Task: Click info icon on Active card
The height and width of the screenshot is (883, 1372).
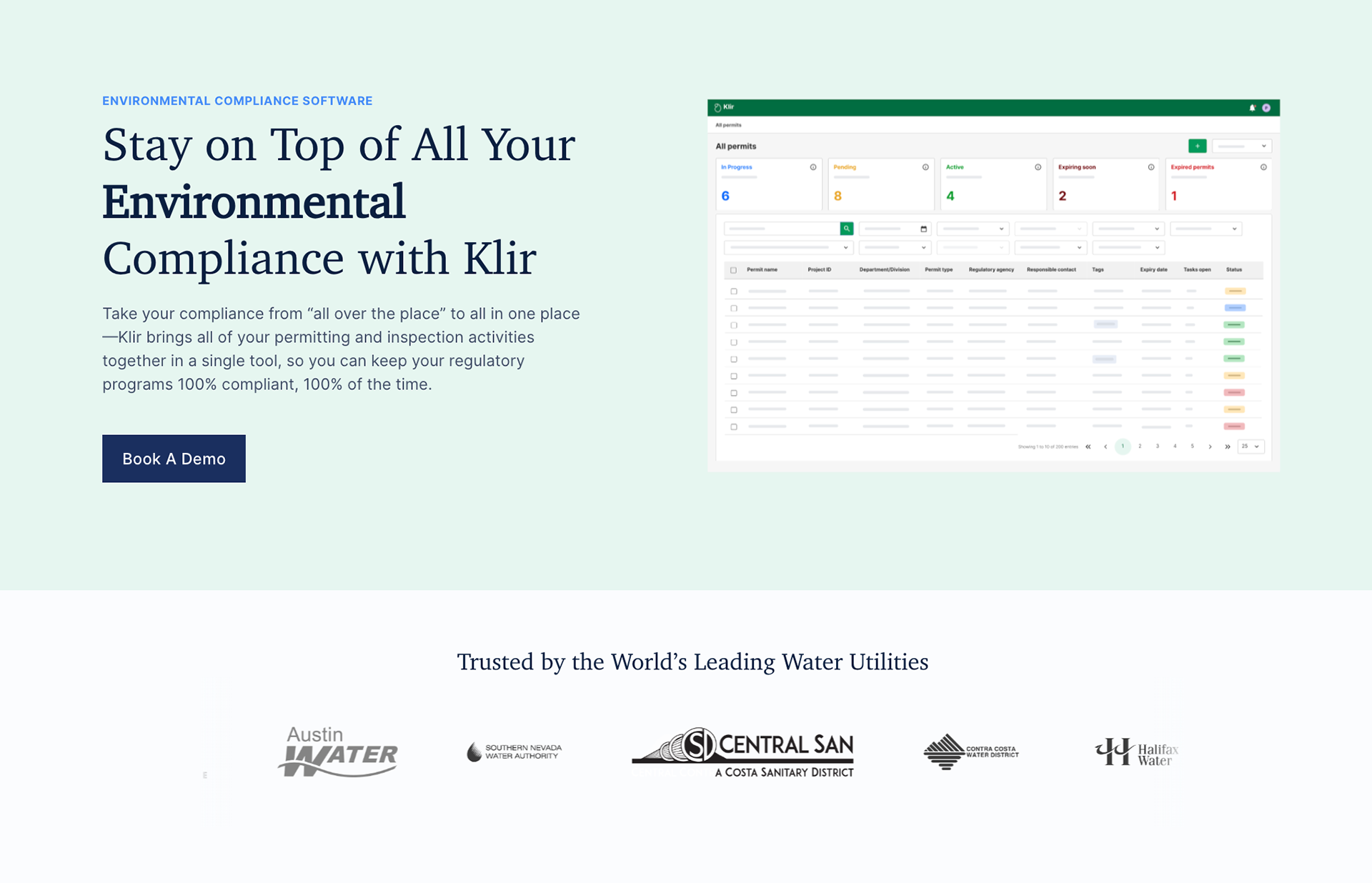Action: 1038,167
